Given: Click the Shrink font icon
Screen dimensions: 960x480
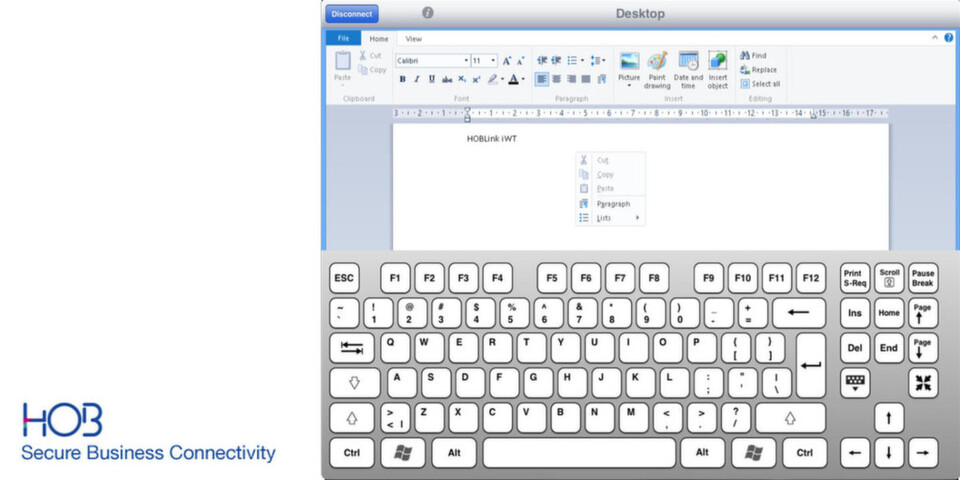Looking at the screenshot, I should click(520, 61).
